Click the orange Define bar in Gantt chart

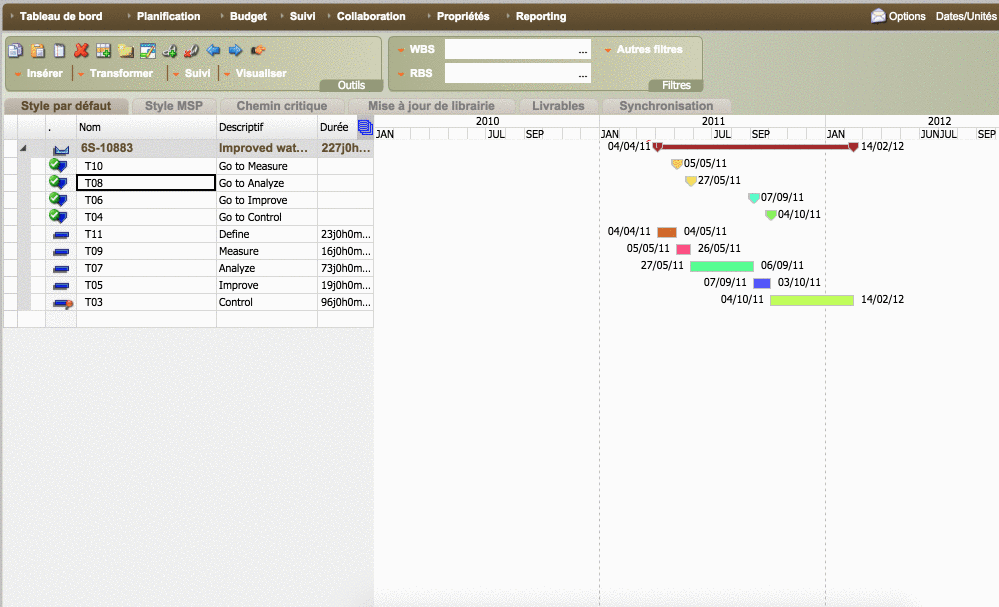pyautogui.click(x=666, y=232)
